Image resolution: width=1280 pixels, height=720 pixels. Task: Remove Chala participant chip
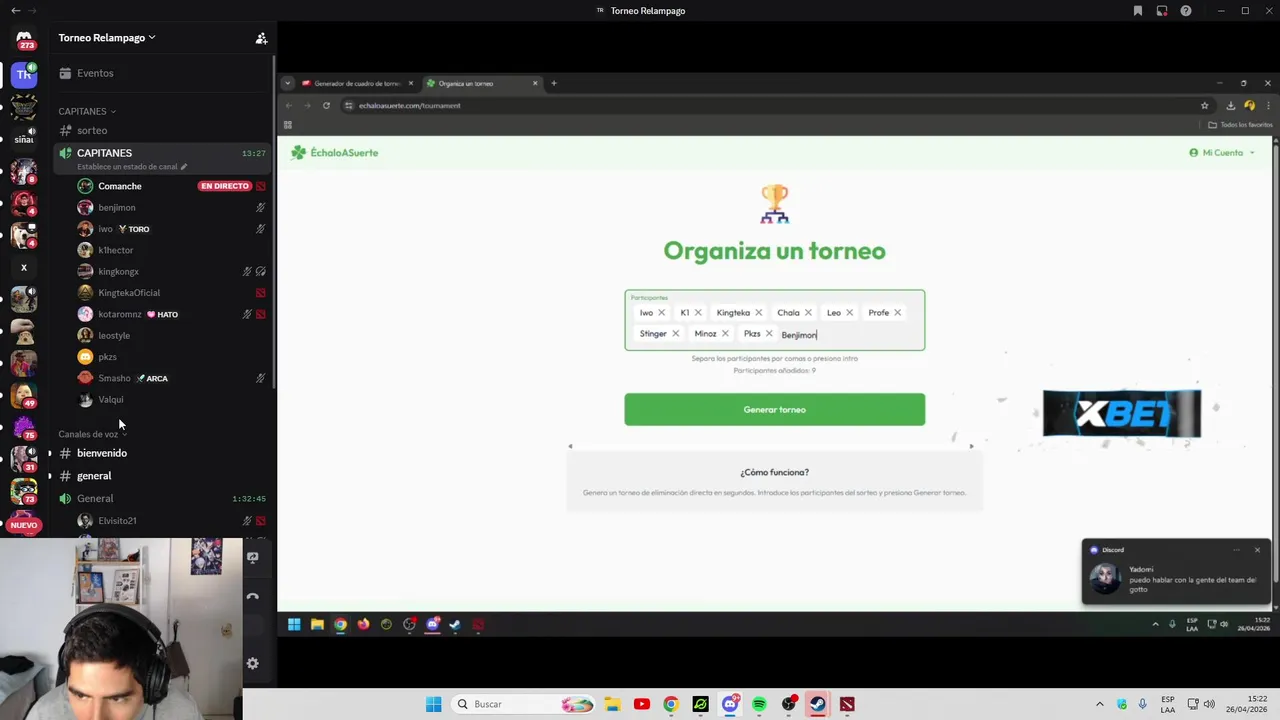click(x=808, y=313)
